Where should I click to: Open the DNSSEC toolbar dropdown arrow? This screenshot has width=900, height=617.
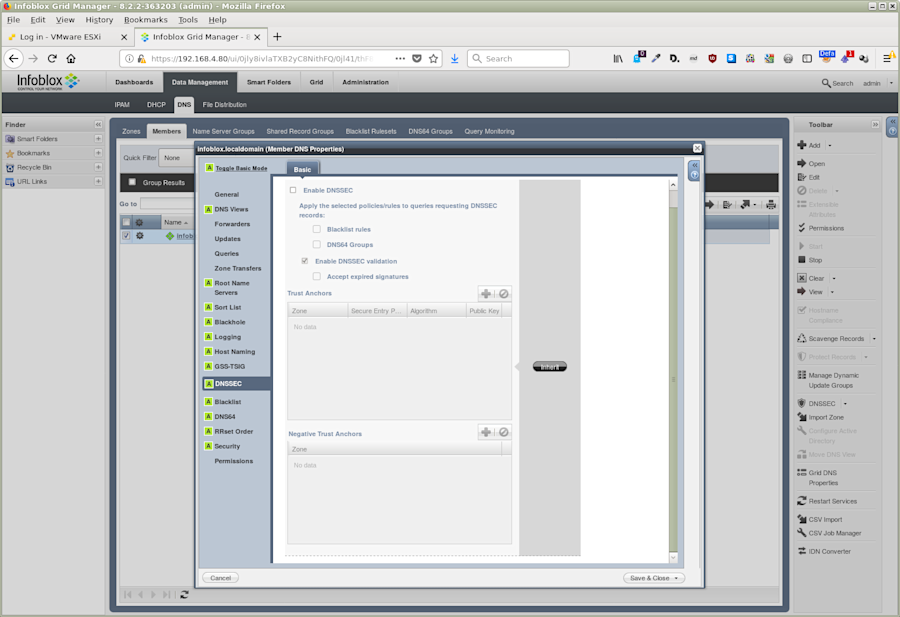[x=845, y=403]
